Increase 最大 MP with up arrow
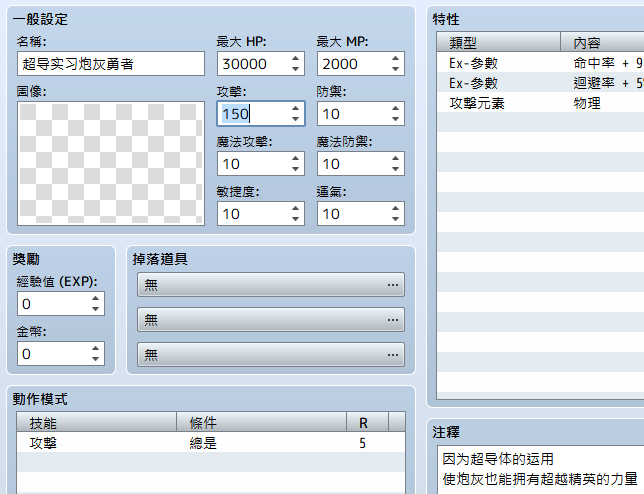Viewport: 644px width, 494px height. [x=395, y=58]
